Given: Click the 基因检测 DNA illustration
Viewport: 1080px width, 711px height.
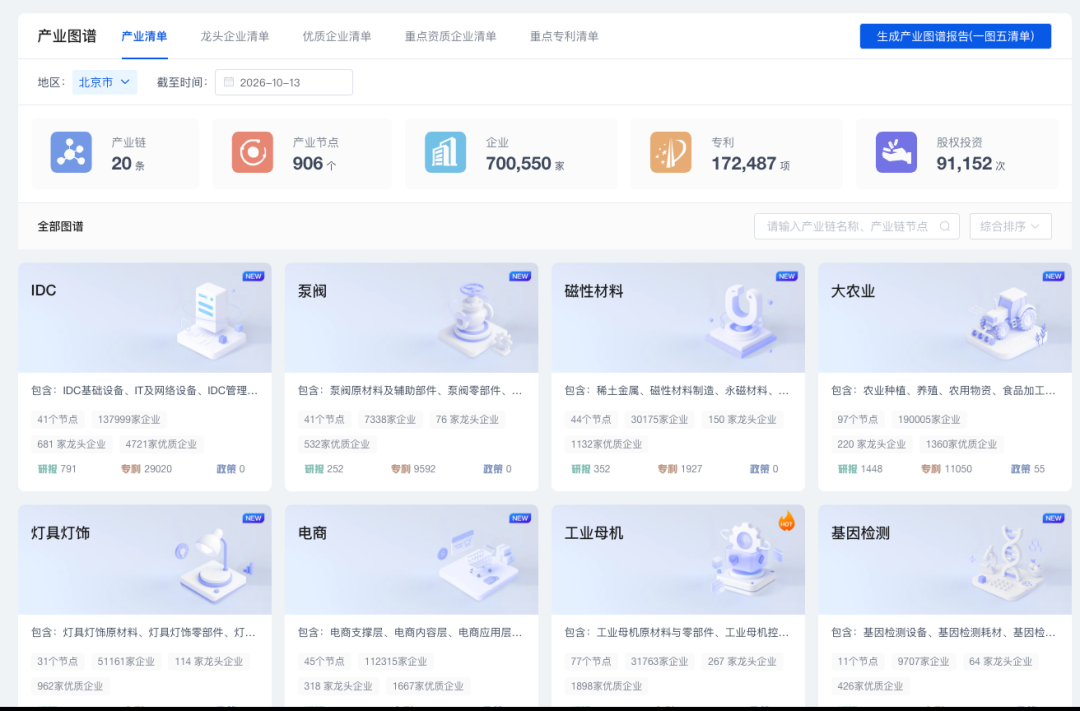Looking at the screenshot, I should (1008, 564).
